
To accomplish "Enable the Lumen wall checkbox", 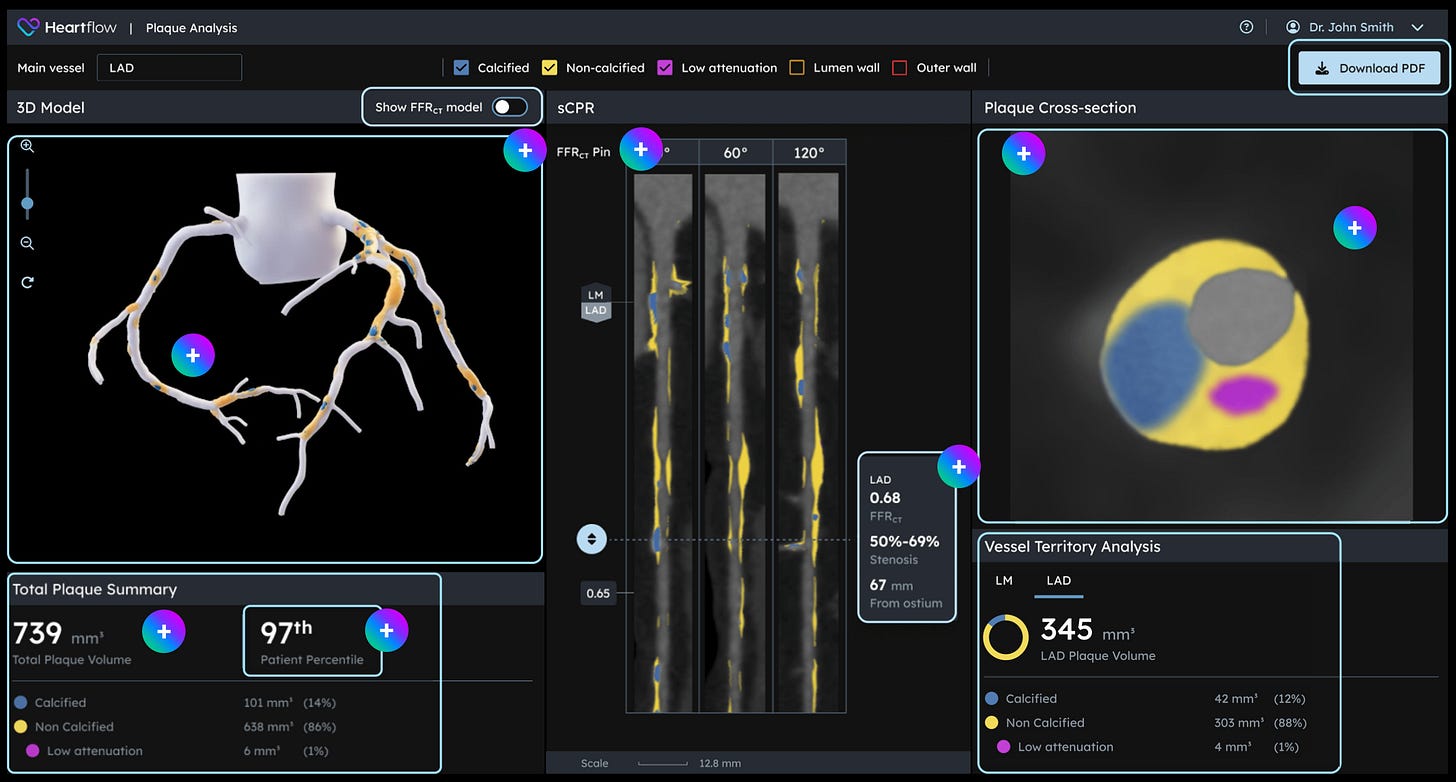I will 797,68.
